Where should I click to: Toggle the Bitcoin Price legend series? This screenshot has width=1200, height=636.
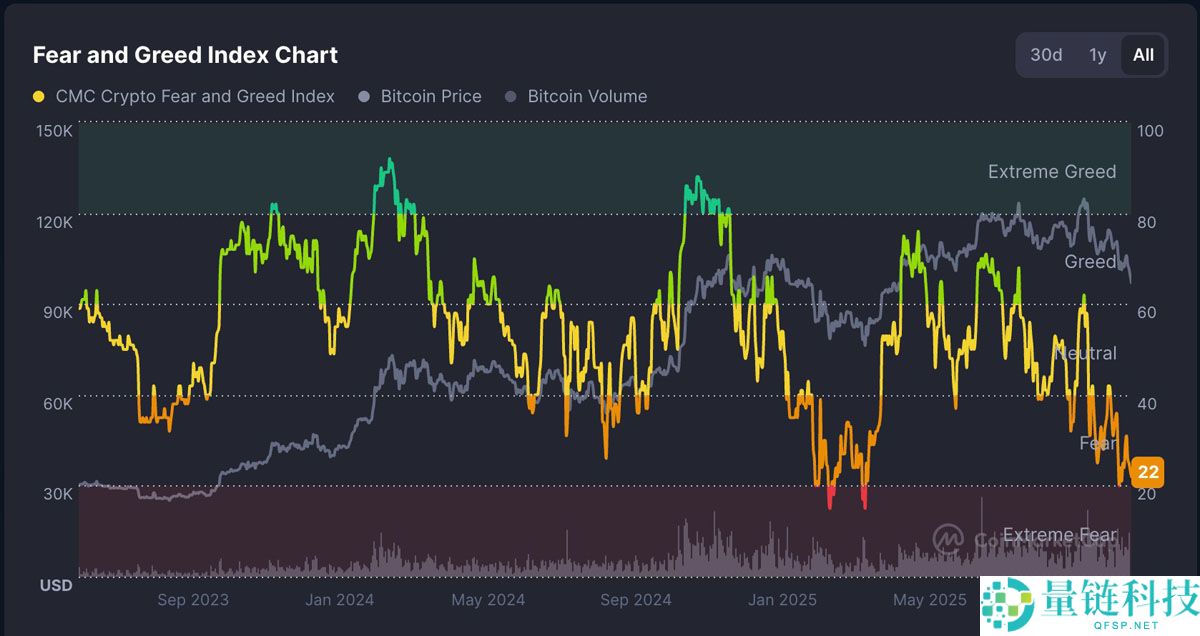431,97
